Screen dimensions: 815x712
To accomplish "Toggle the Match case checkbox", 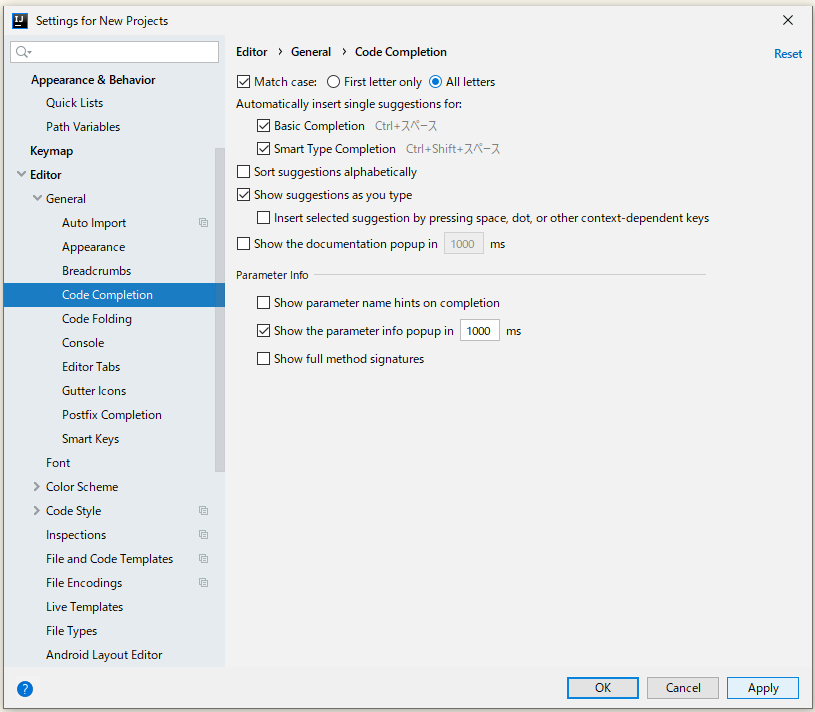I will (x=243, y=82).
